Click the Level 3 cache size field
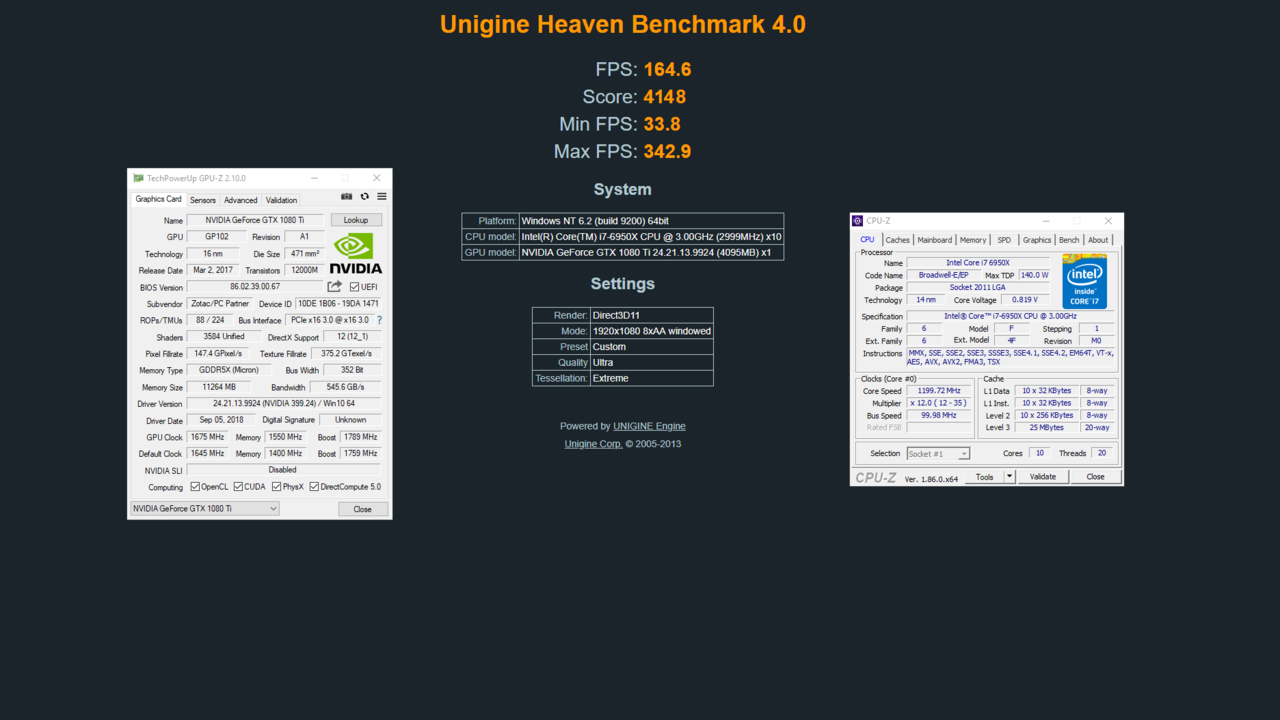Screen dimensions: 1280x720 click(1047, 427)
